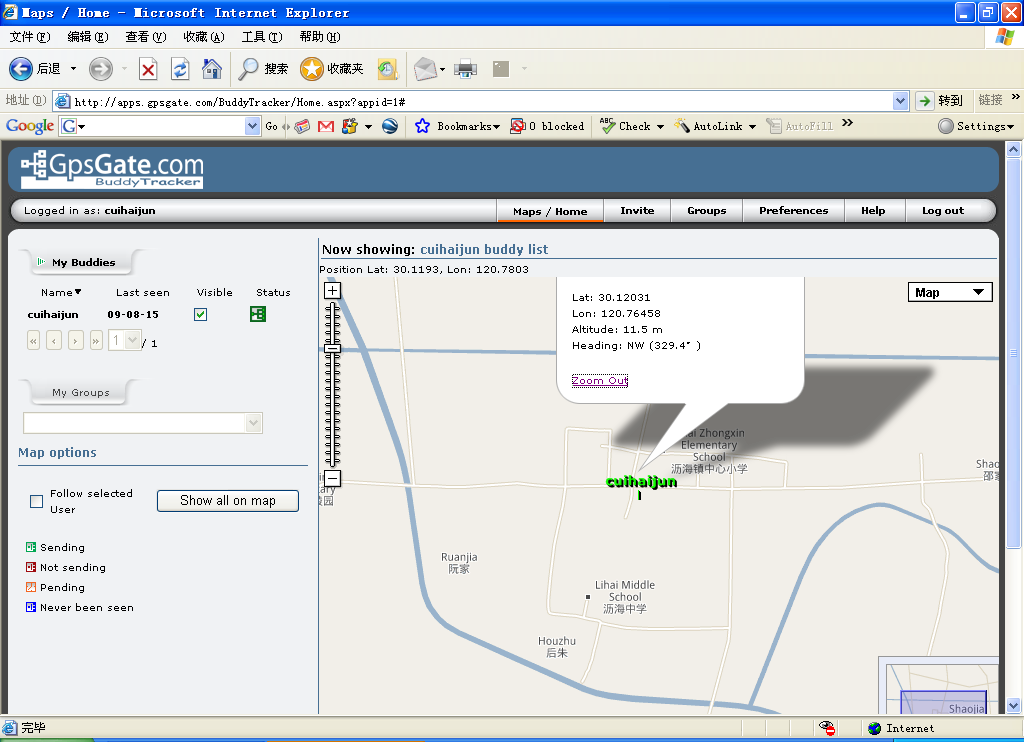Click the first page arrow in buddy pager

(x=33, y=340)
